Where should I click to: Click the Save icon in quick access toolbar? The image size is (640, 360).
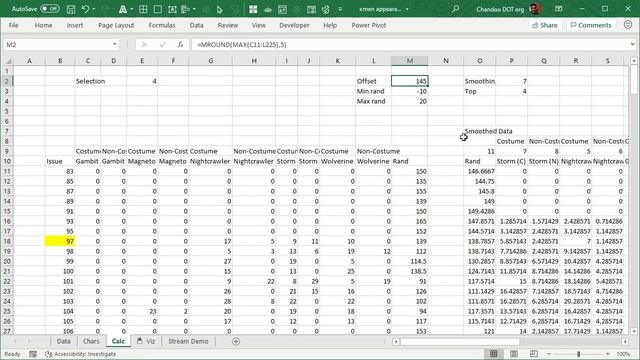(x=71, y=9)
